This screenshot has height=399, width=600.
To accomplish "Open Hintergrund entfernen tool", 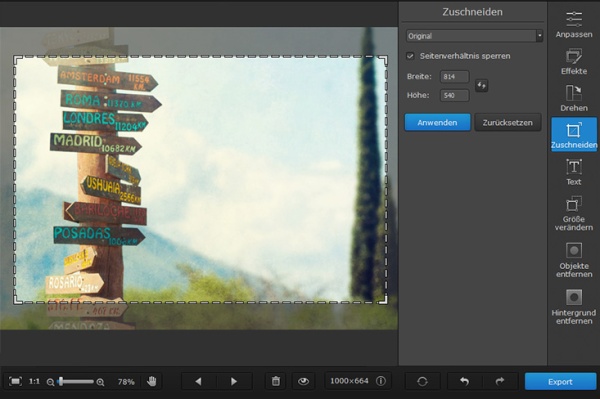I will [574, 307].
